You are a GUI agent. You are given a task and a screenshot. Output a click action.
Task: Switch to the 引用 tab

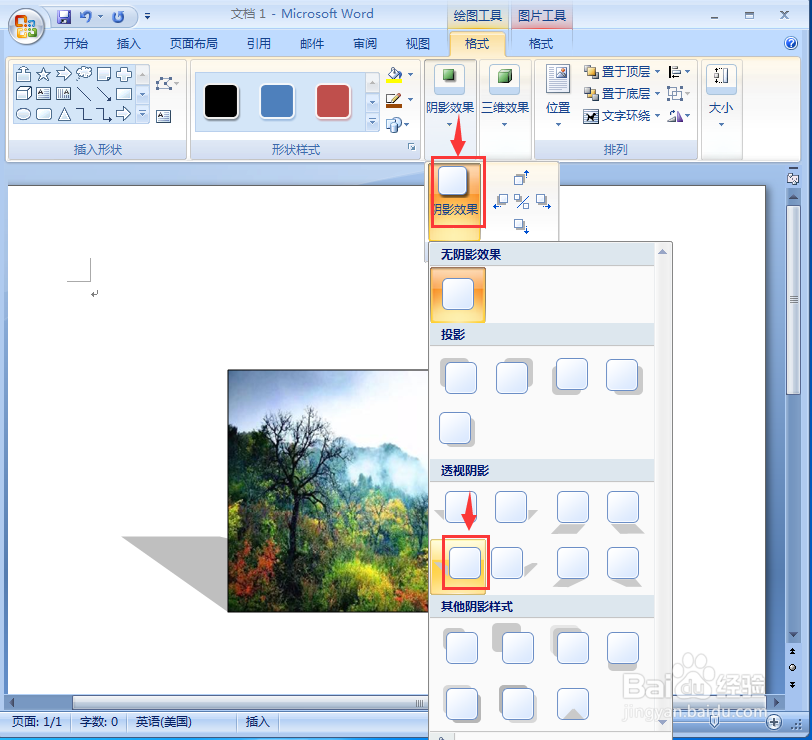[x=259, y=44]
